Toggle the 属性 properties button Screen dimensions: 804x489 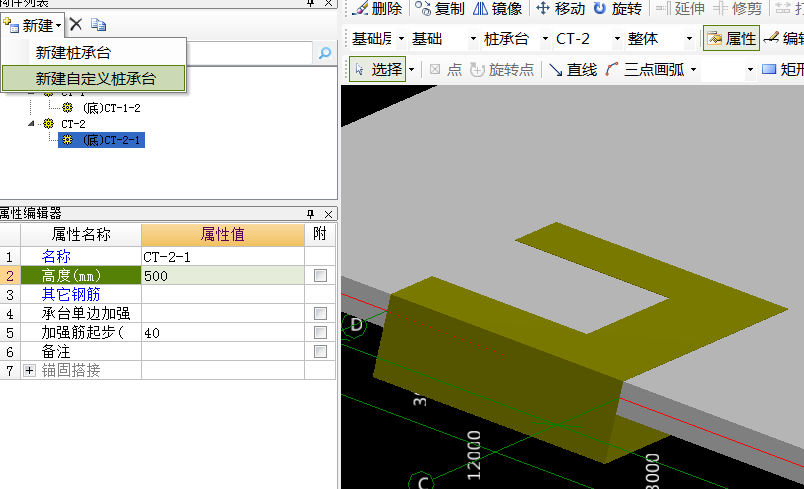731,38
